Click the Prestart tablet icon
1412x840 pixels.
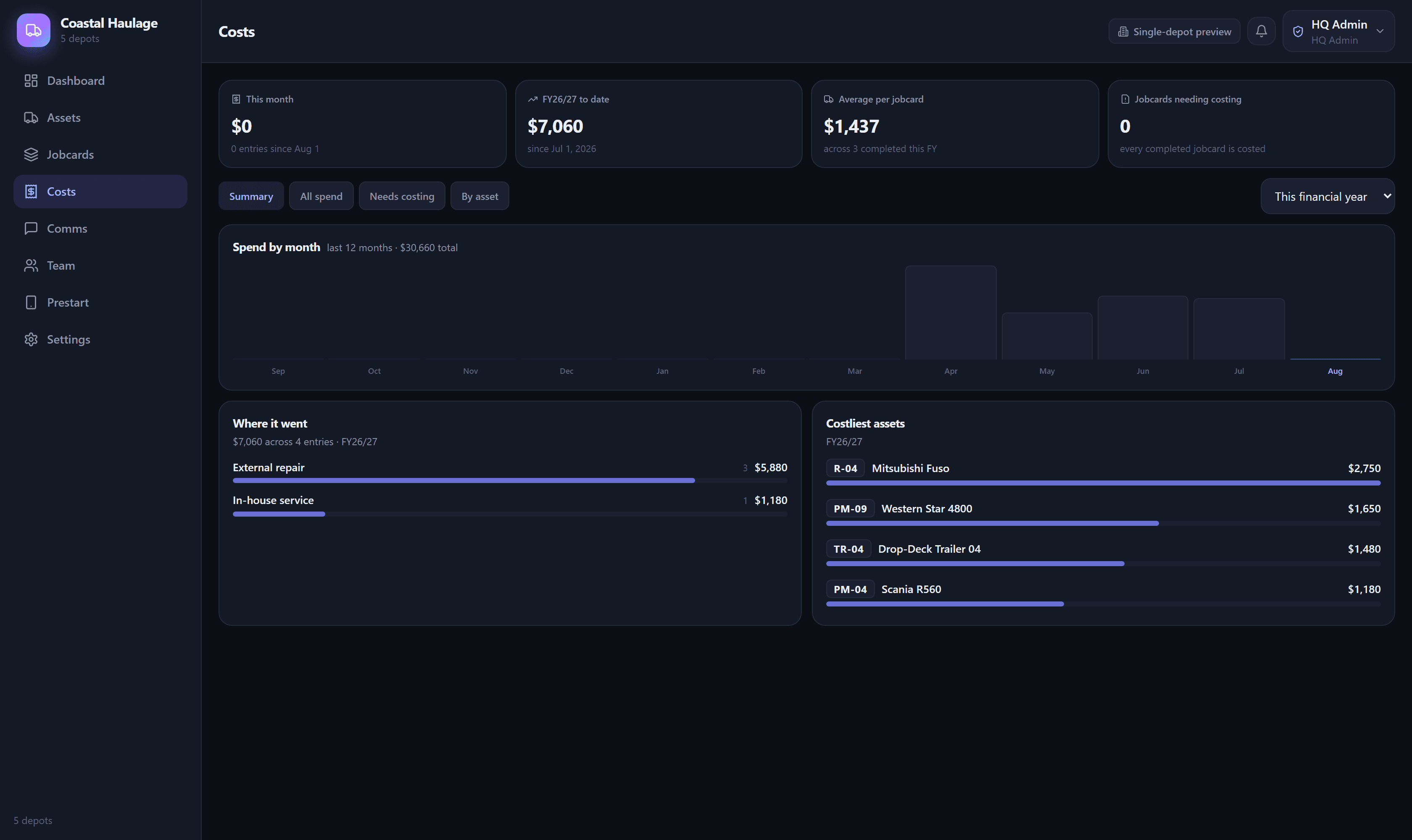[x=31, y=303]
